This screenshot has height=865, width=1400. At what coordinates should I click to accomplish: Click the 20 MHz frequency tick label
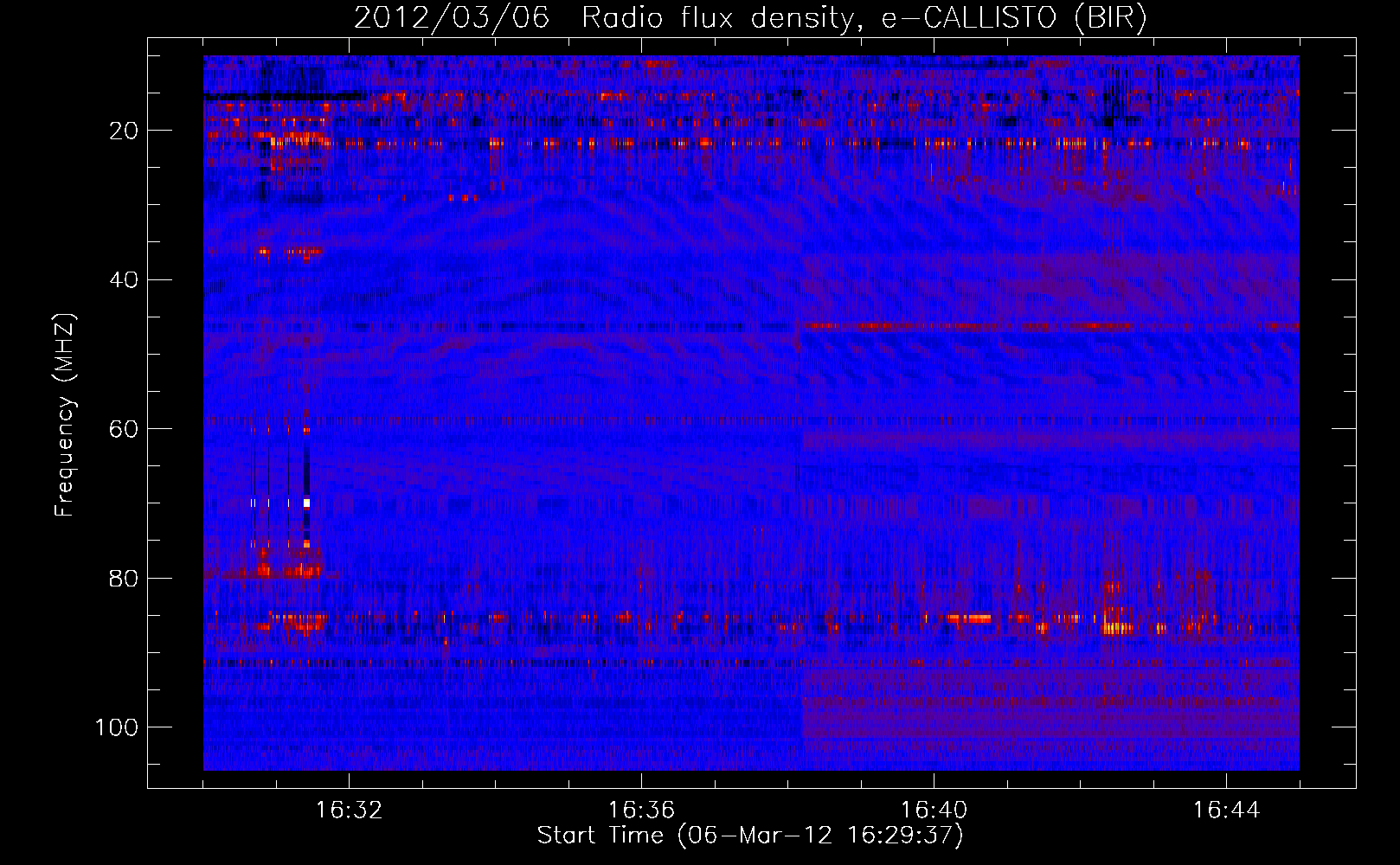(x=125, y=131)
